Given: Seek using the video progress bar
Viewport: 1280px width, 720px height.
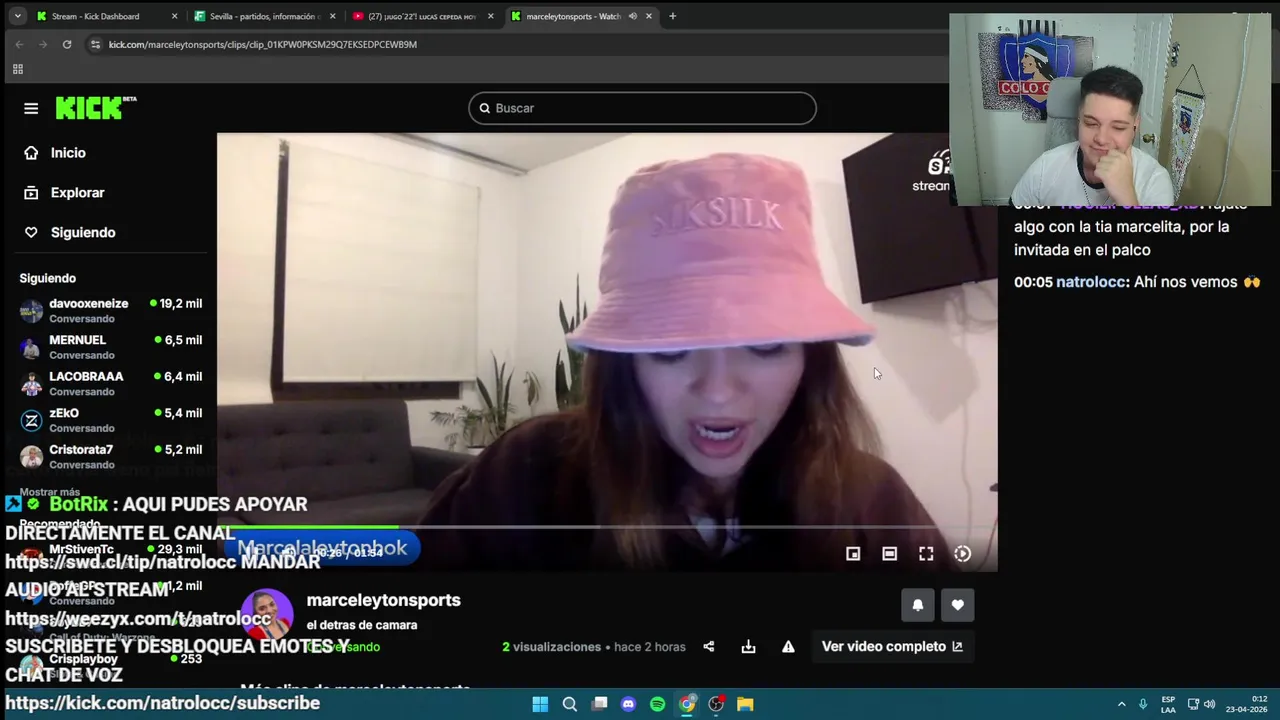Looking at the screenshot, I should [606, 527].
